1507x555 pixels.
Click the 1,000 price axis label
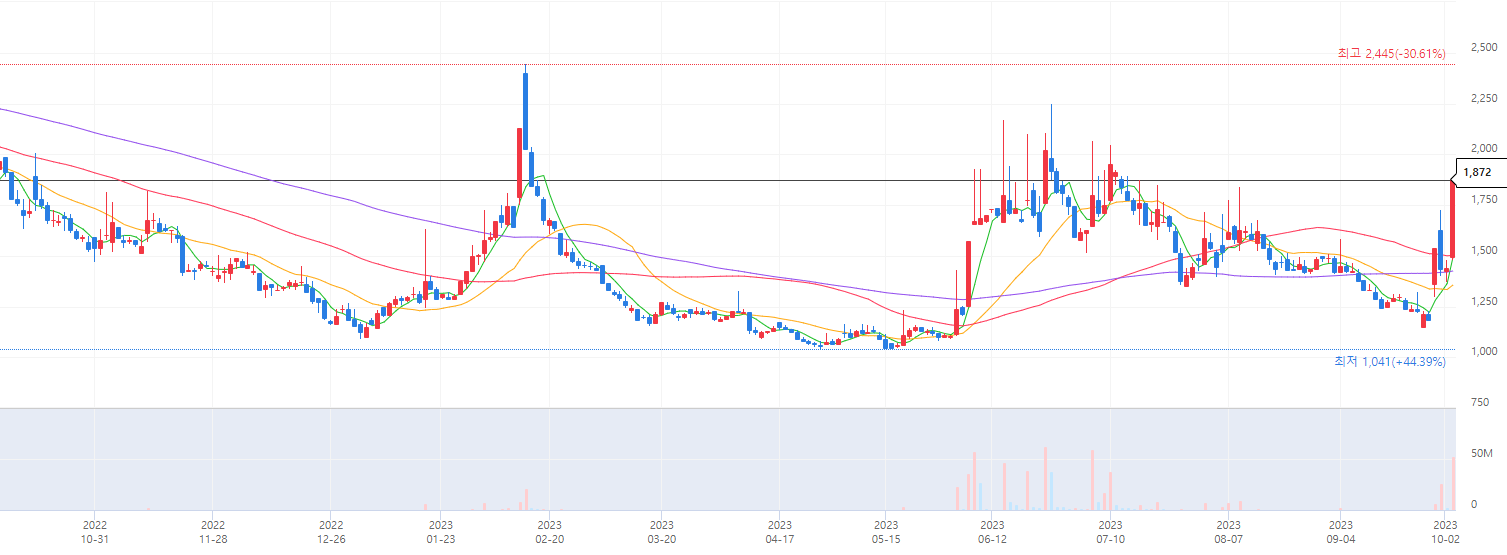click(1484, 352)
